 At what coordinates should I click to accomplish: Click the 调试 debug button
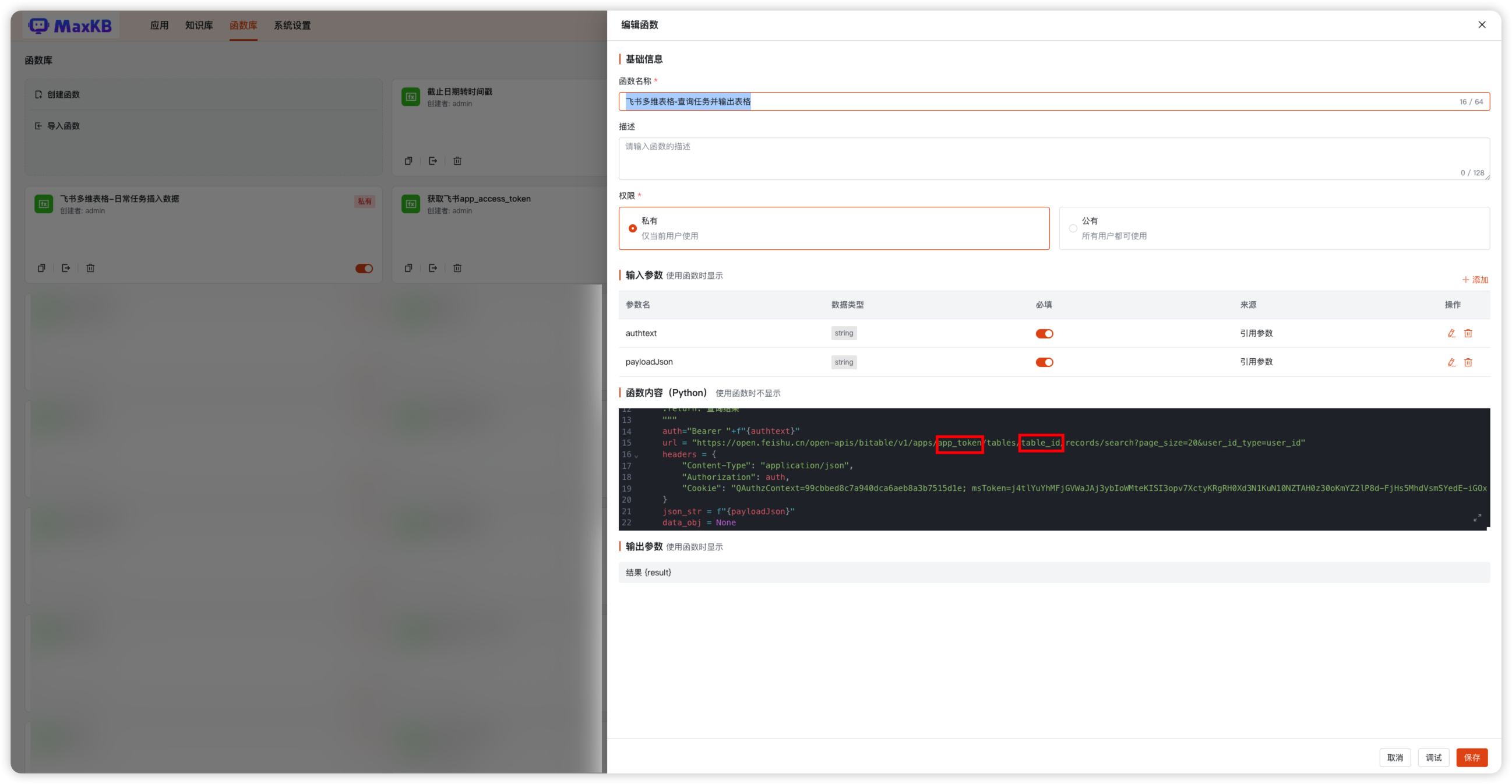click(x=1433, y=758)
